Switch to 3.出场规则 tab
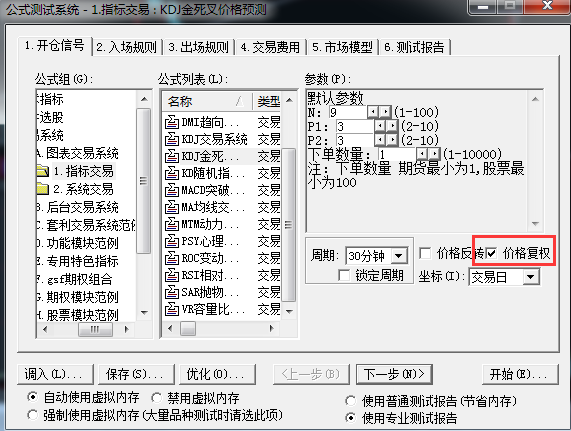 pos(198,47)
